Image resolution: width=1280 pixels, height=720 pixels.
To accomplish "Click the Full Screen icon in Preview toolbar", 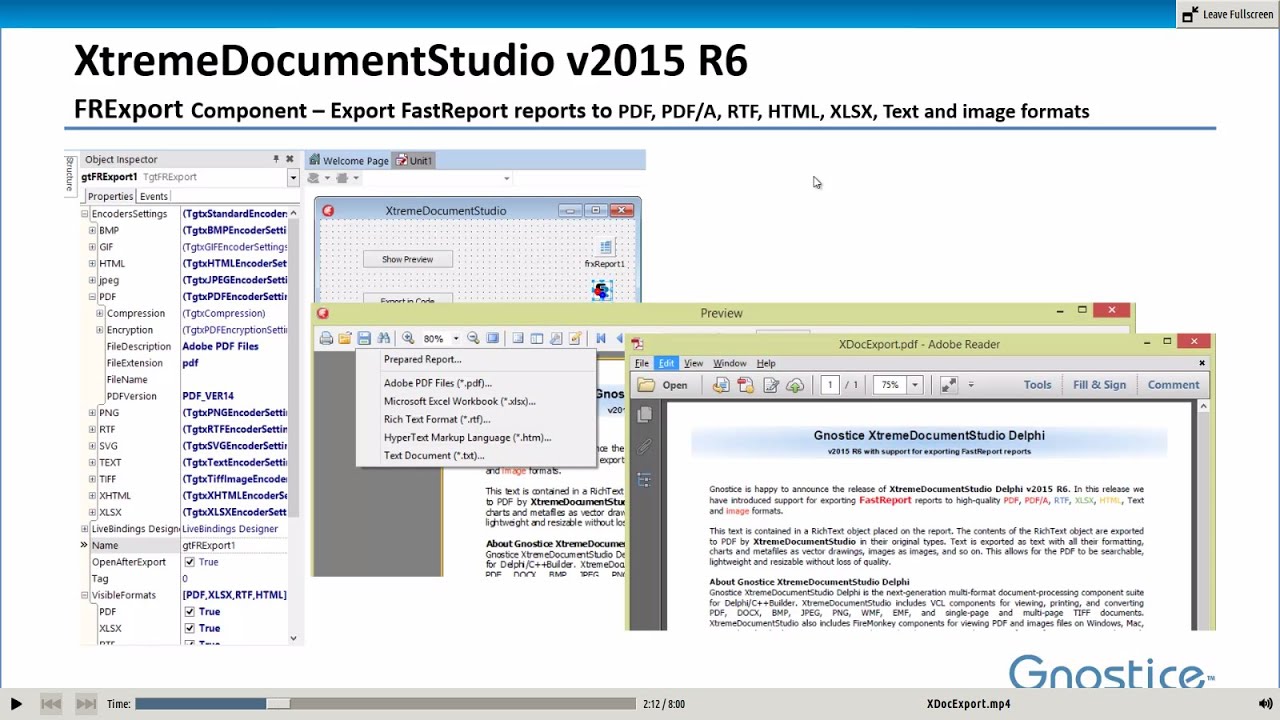I will [492, 339].
